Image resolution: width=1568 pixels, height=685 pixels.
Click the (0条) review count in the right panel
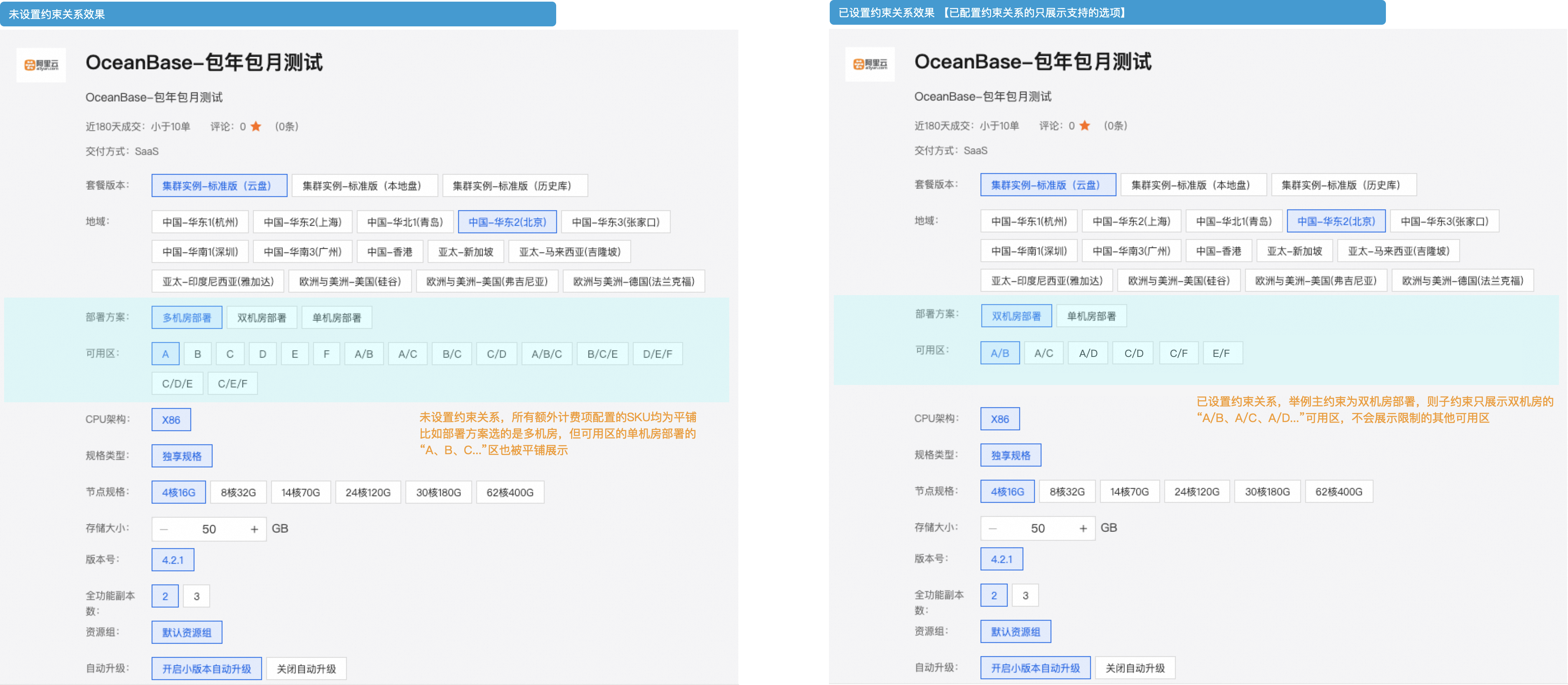point(1116,125)
